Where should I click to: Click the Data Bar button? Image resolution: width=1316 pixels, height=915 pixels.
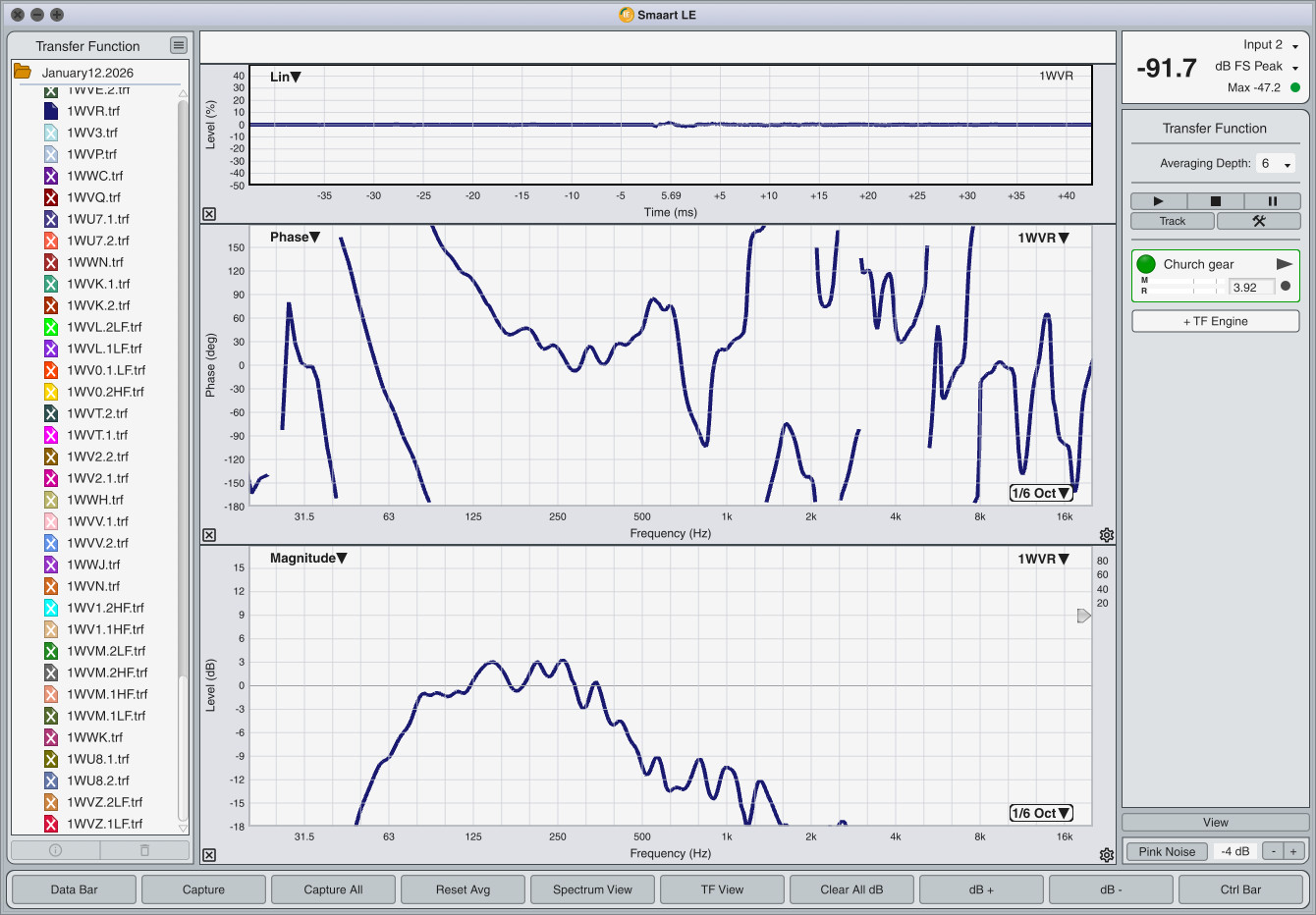click(x=75, y=889)
